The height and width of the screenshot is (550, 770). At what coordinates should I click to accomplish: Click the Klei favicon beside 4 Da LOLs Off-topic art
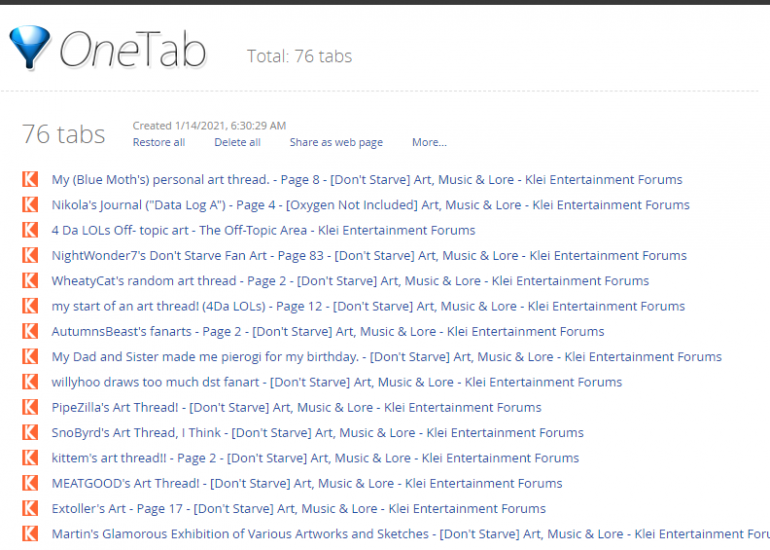tap(30, 230)
